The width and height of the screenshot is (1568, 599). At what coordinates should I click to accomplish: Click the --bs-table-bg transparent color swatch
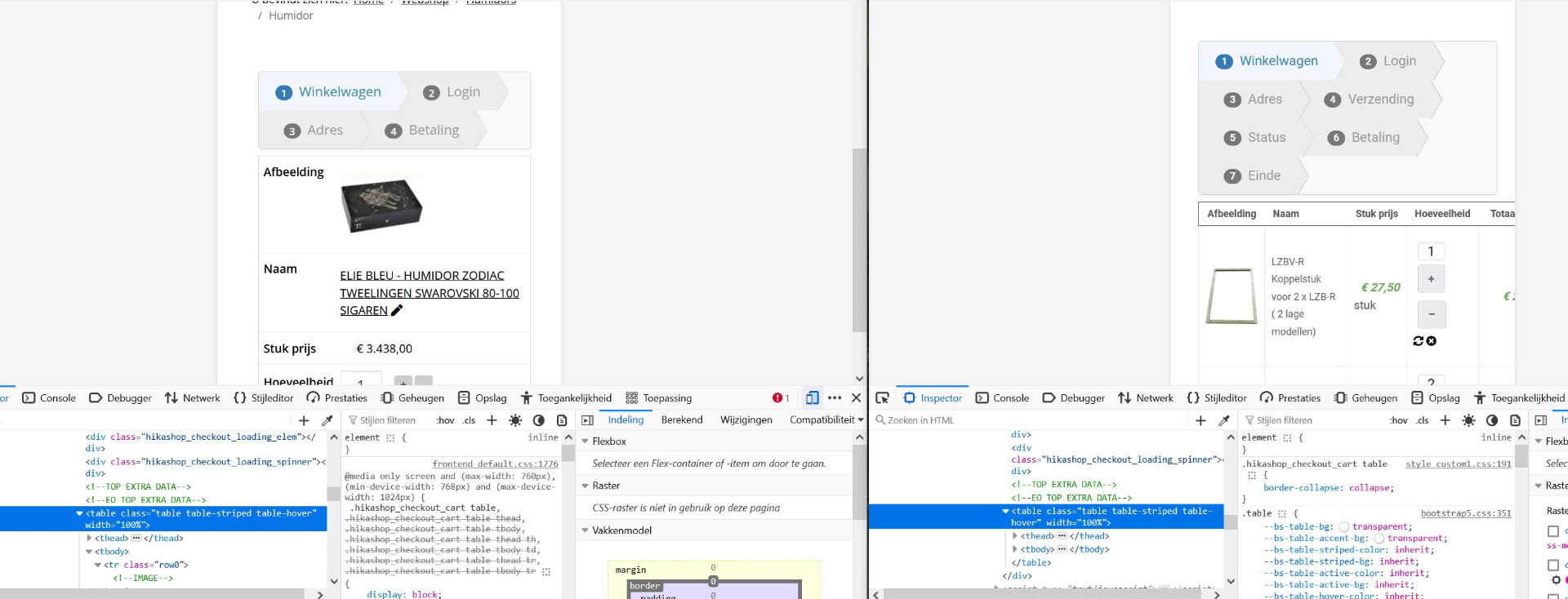[1343, 527]
